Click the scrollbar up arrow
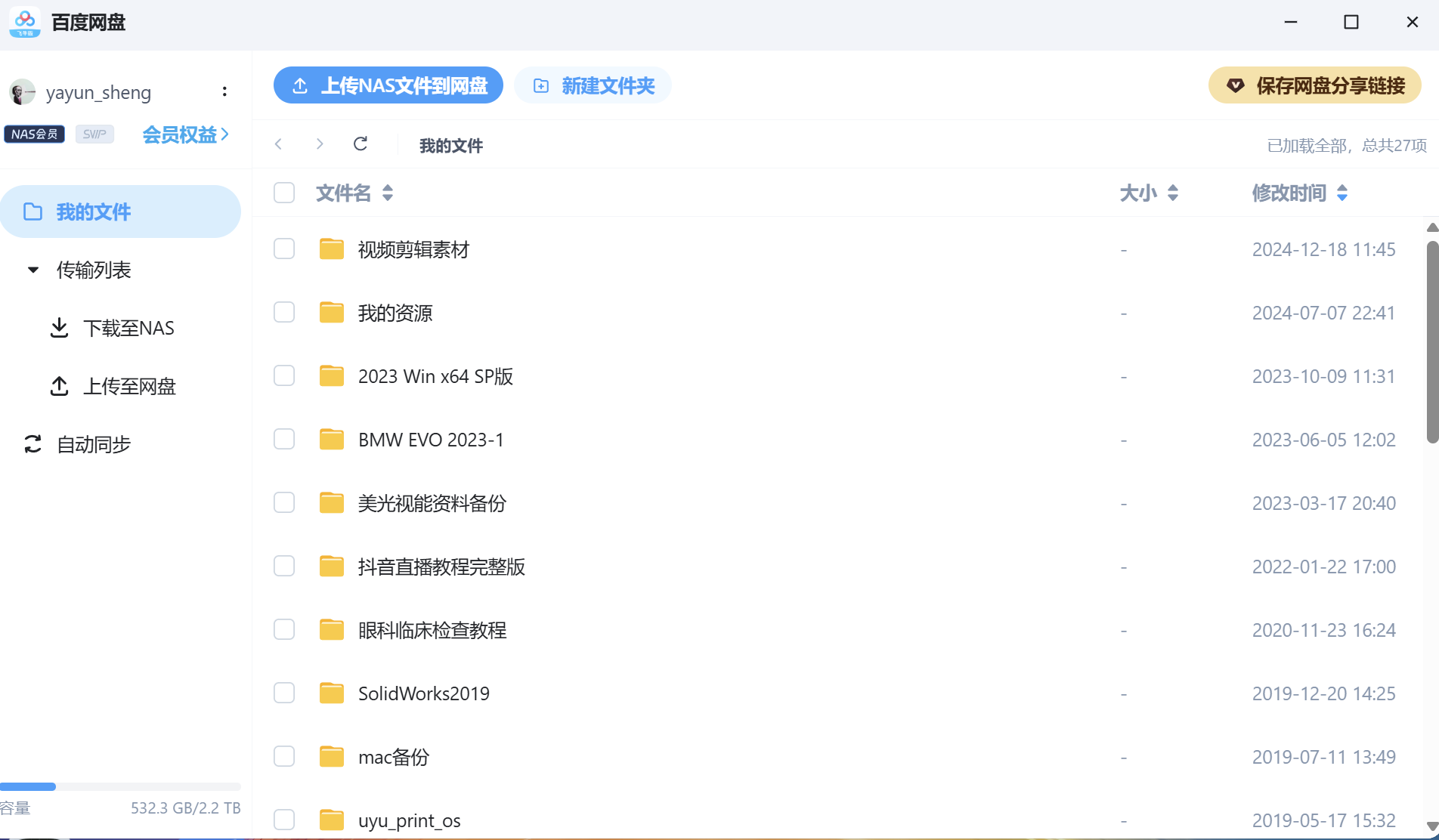The image size is (1439, 840). [1432, 227]
